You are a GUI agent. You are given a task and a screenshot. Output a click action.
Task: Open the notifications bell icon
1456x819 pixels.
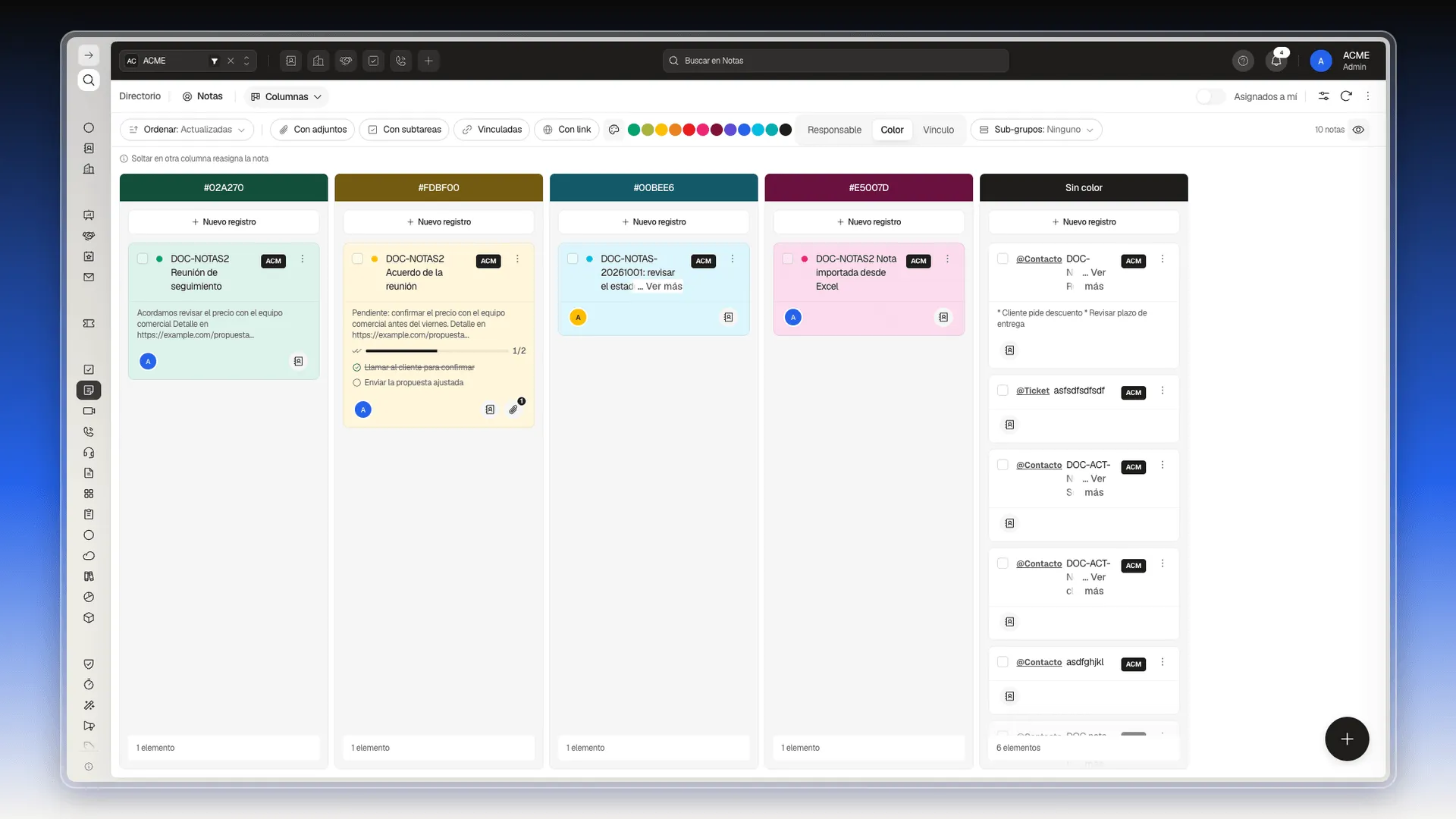click(x=1276, y=61)
